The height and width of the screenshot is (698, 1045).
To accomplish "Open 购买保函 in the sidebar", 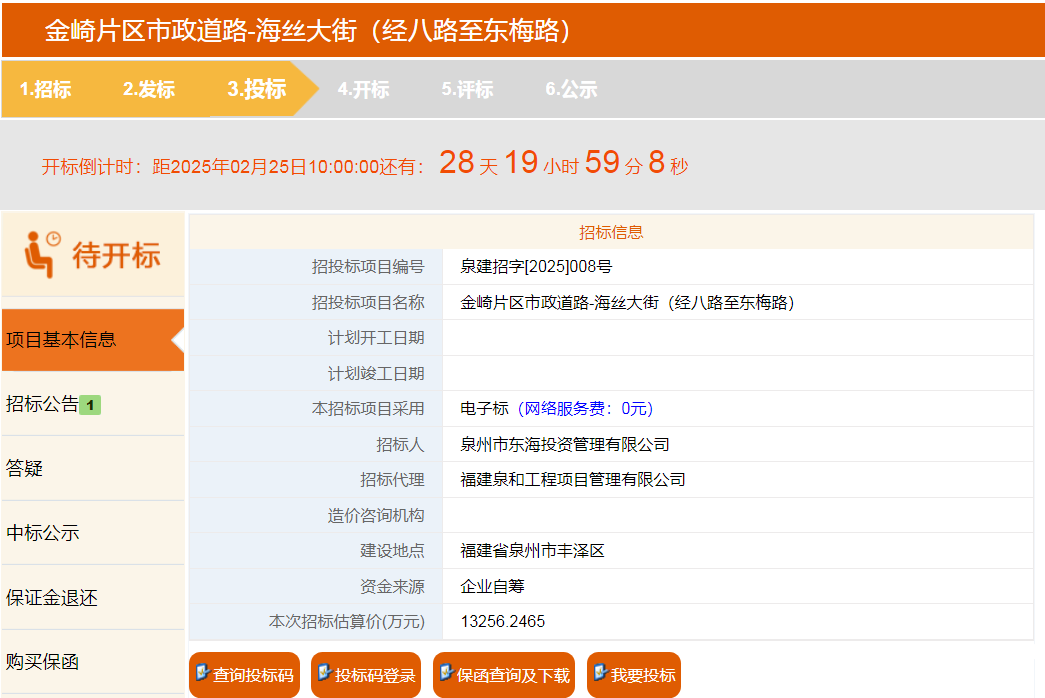I will (x=43, y=662).
